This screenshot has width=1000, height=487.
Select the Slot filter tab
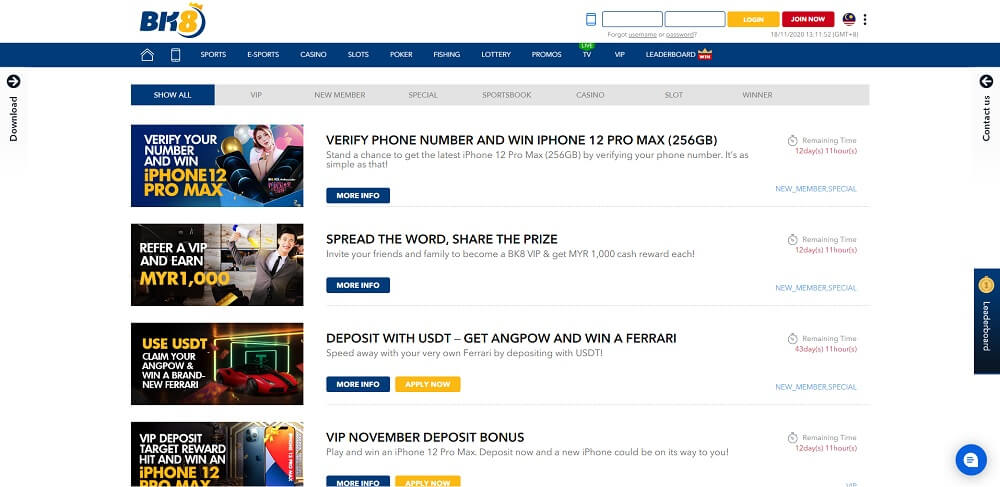(673, 95)
